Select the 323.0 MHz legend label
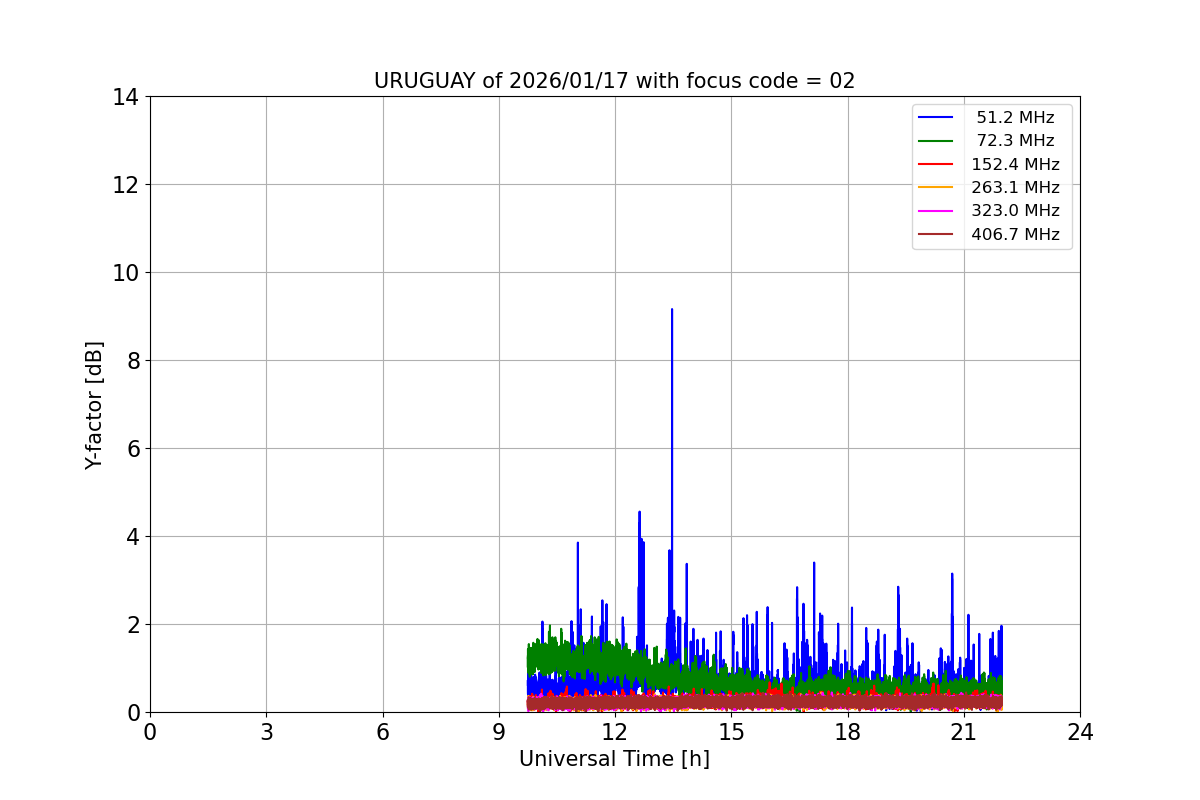Screen dimensions: 1200x800 click(x=1015, y=211)
